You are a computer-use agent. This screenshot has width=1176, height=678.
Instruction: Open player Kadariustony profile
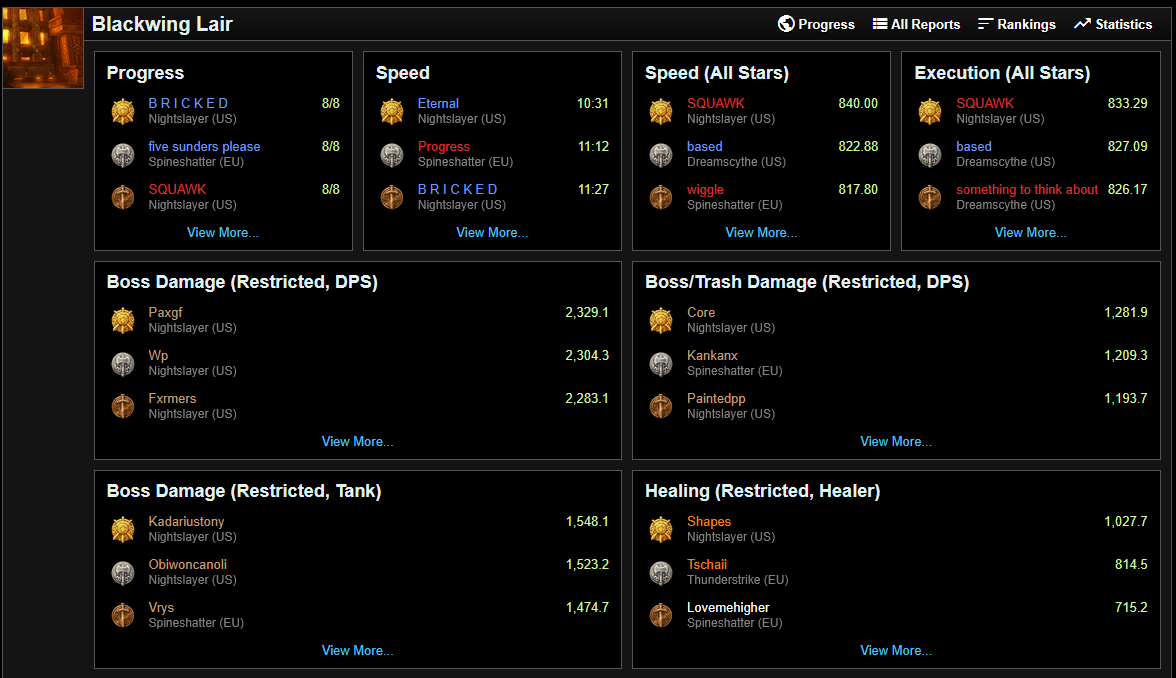[x=186, y=521]
